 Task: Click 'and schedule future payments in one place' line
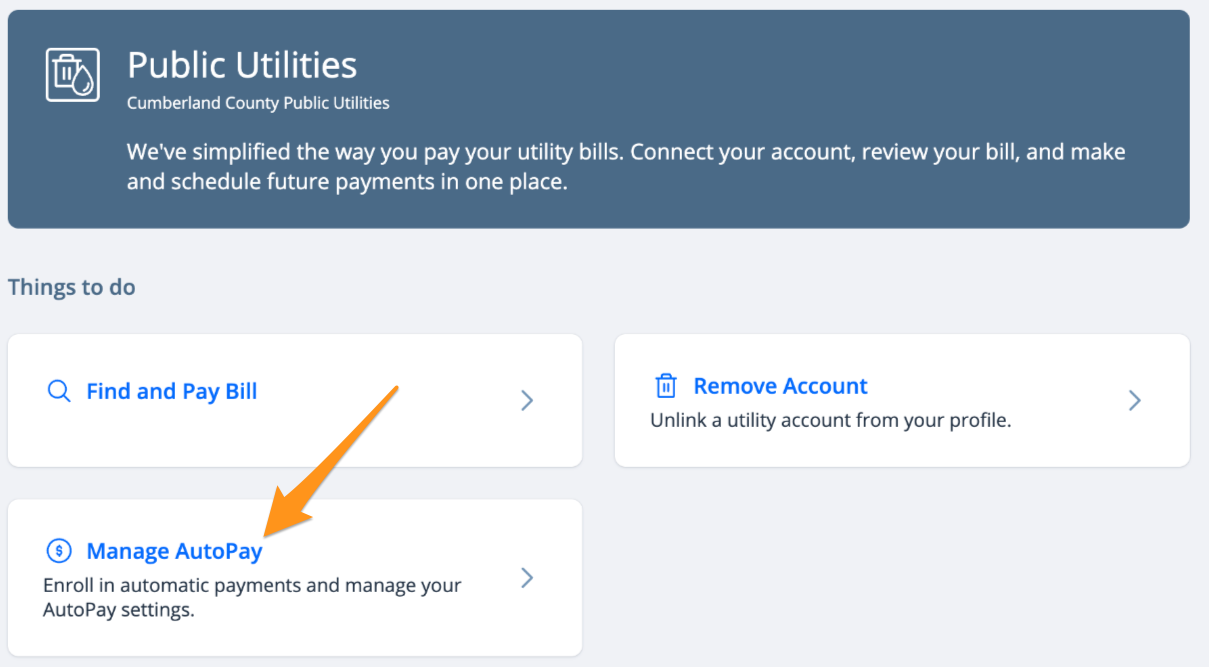click(347, 183)
